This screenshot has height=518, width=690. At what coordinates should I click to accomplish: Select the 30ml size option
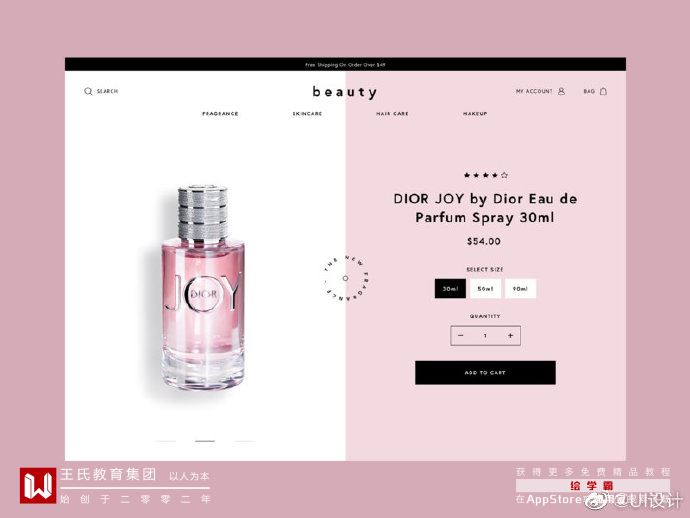pyautogui.click(x=450, y=289)
